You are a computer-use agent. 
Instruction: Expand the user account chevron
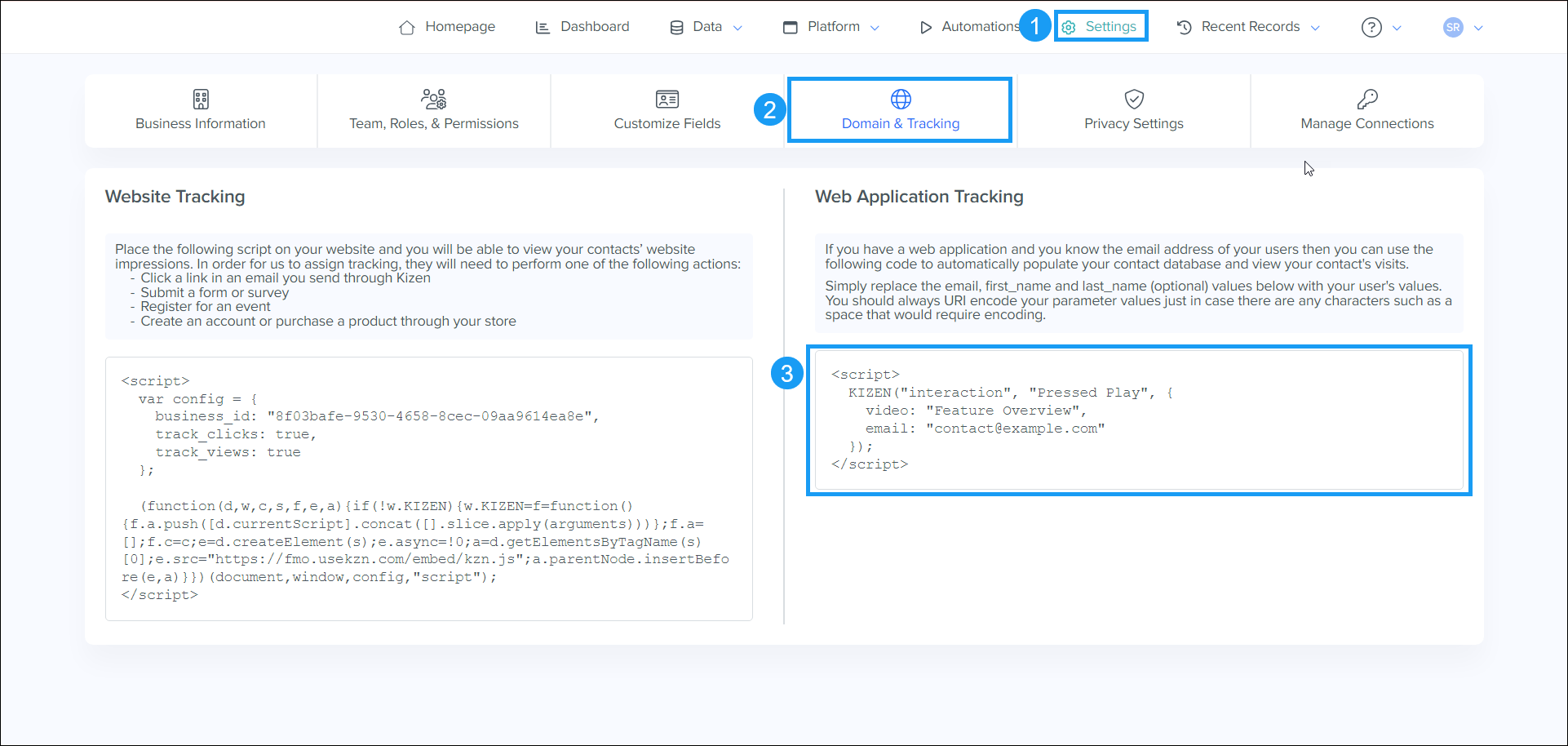(x=1478, y=28)
